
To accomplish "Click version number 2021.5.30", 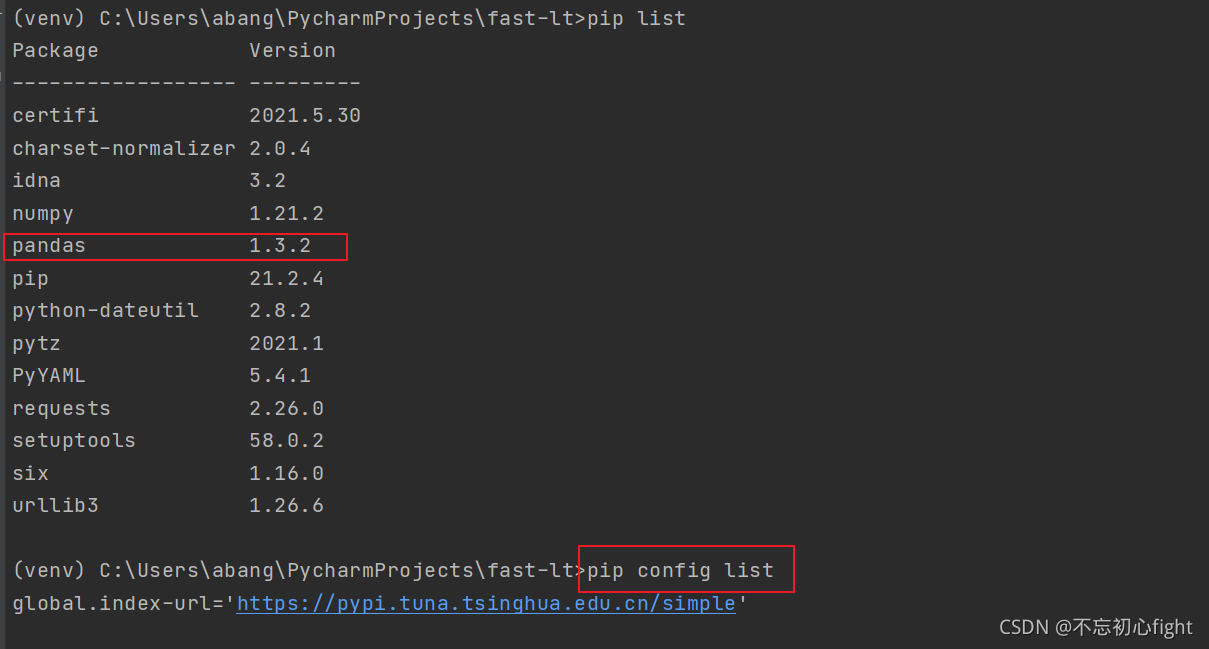I will (x=304, y=115).
